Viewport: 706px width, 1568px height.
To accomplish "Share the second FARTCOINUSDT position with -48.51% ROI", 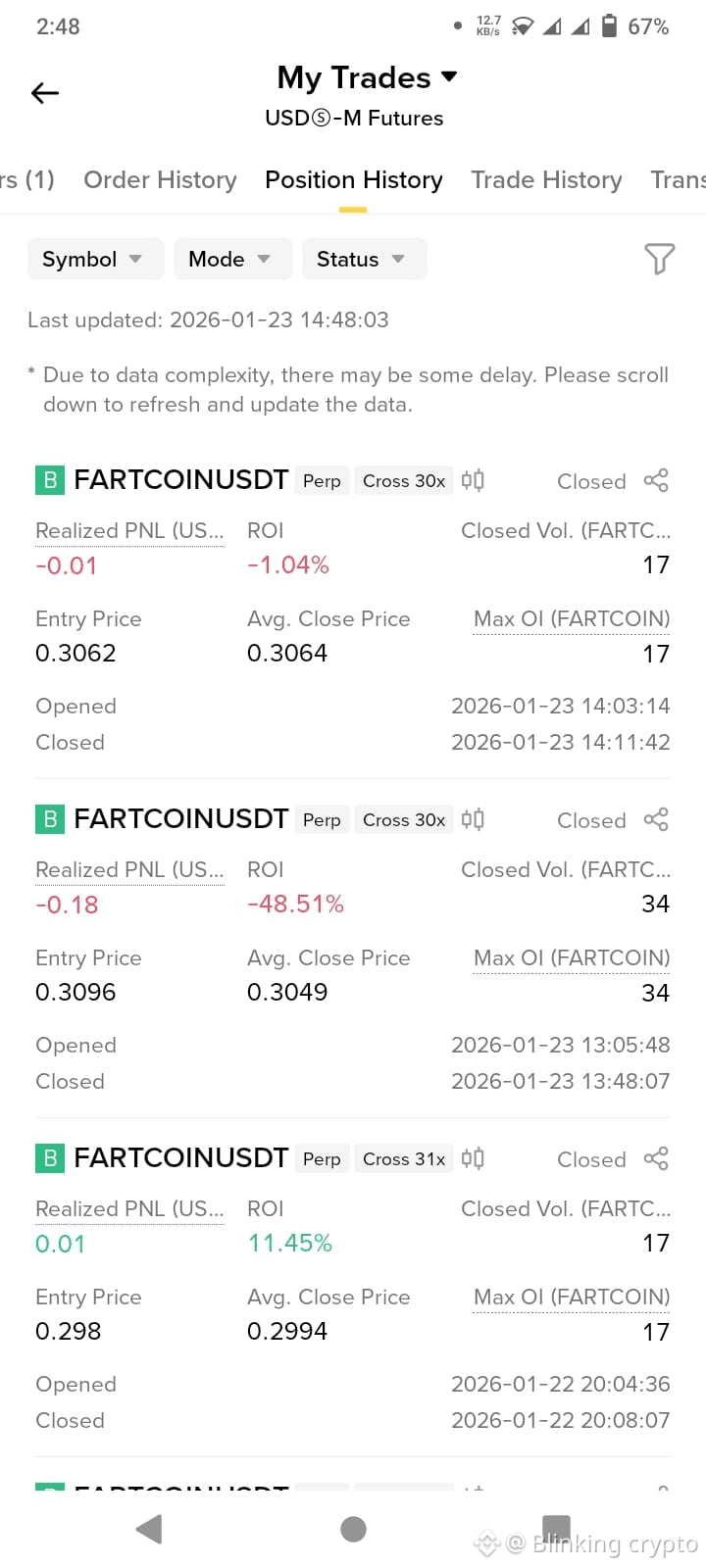I will (656, 819).
